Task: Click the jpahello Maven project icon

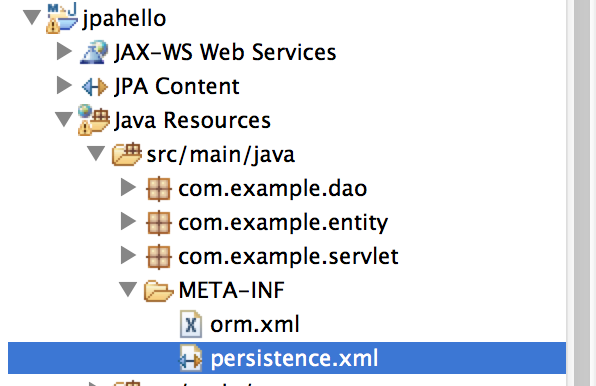Action: click(62, 17)
